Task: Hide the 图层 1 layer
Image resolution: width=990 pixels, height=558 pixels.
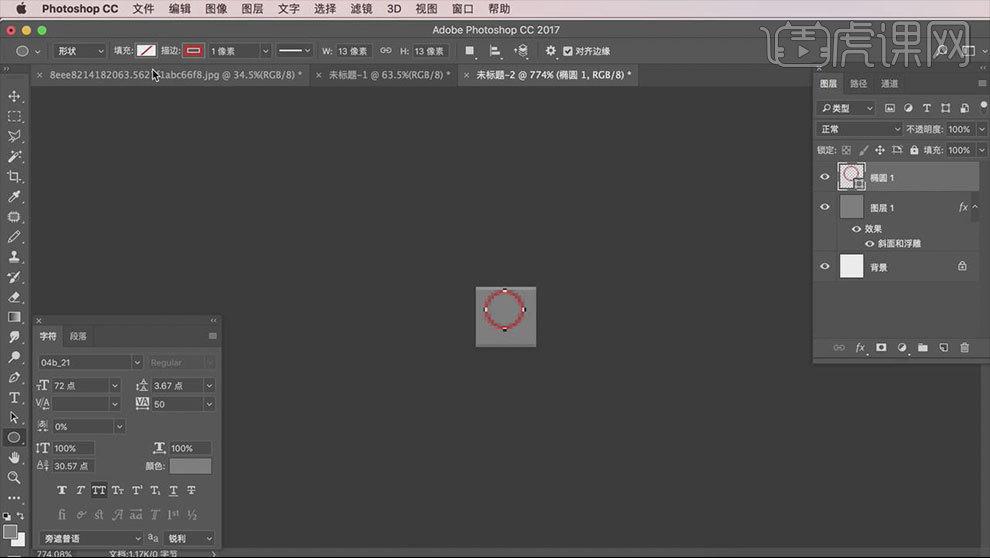Action: tap(825, 207)
